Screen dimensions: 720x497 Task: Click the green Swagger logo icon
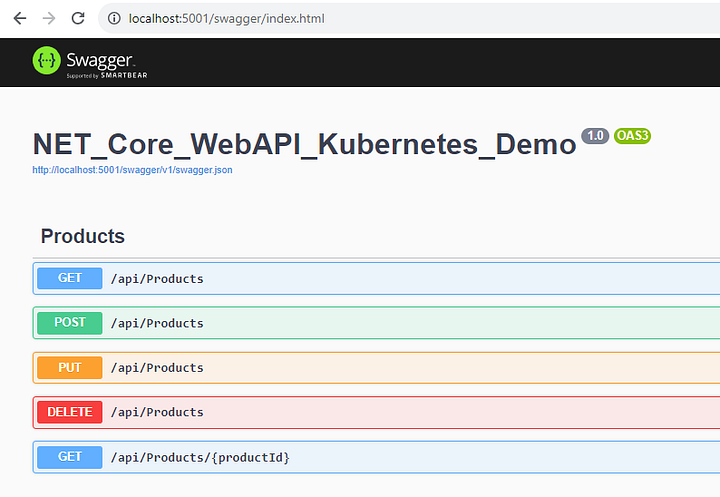pos(46,60)
